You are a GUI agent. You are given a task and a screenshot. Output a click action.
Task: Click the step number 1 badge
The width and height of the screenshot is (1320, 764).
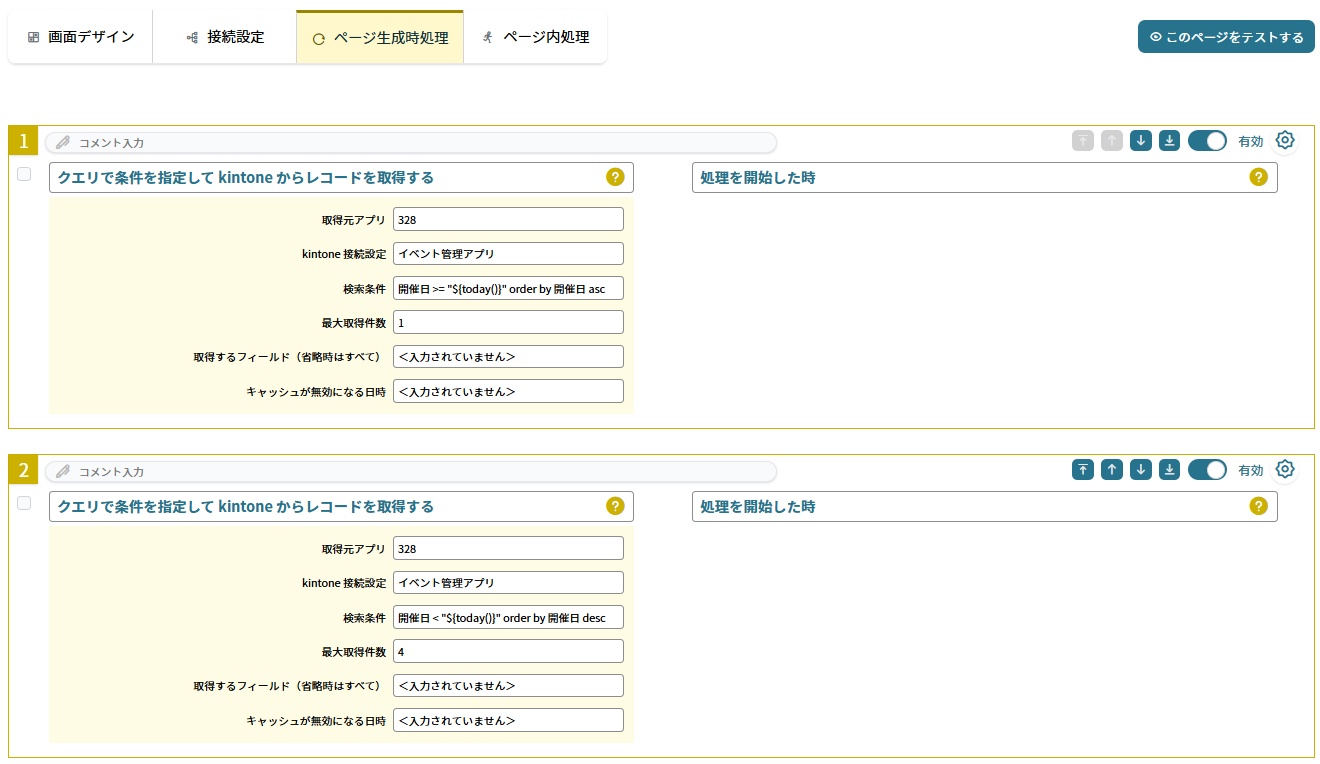[x=23, y=141]
